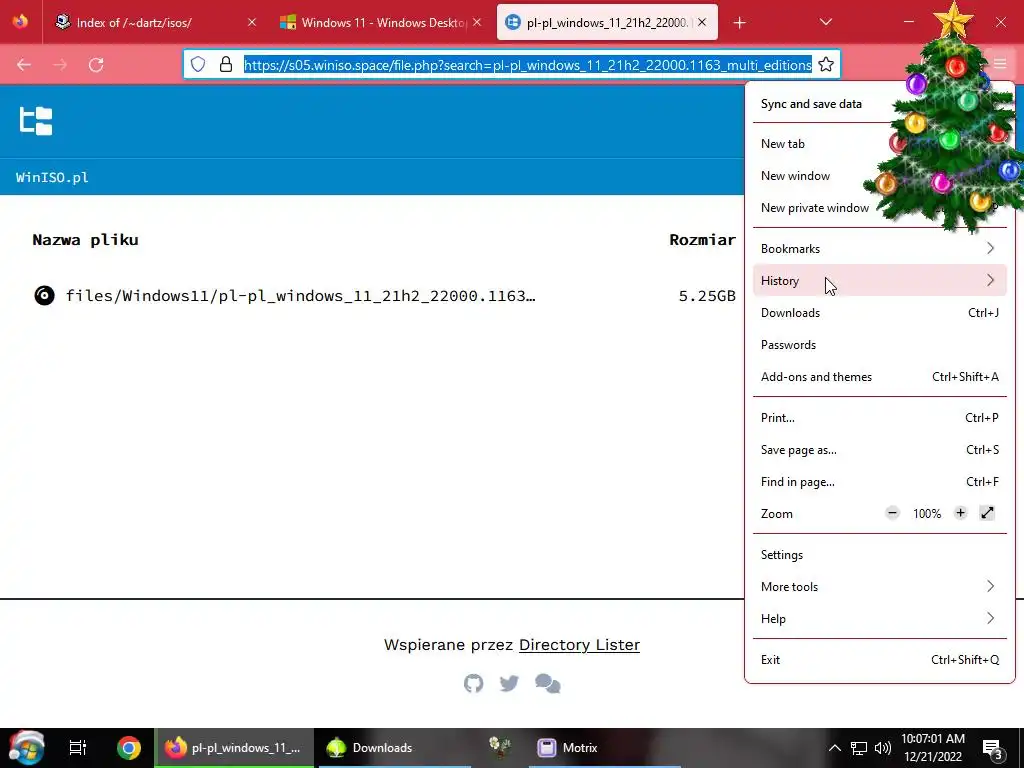
Task: Expand the Bookmarks submenu
Action: [880, 249]
